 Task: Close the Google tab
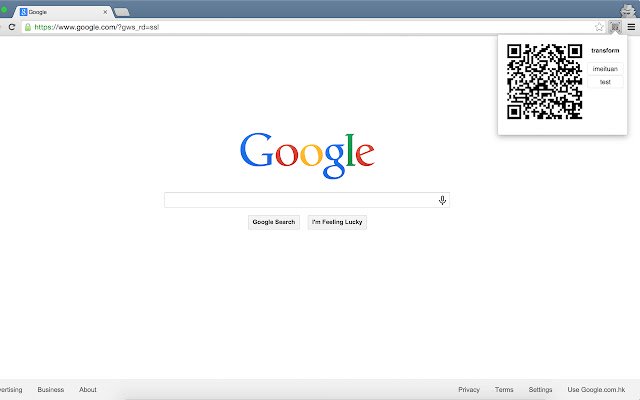(105, 12)
